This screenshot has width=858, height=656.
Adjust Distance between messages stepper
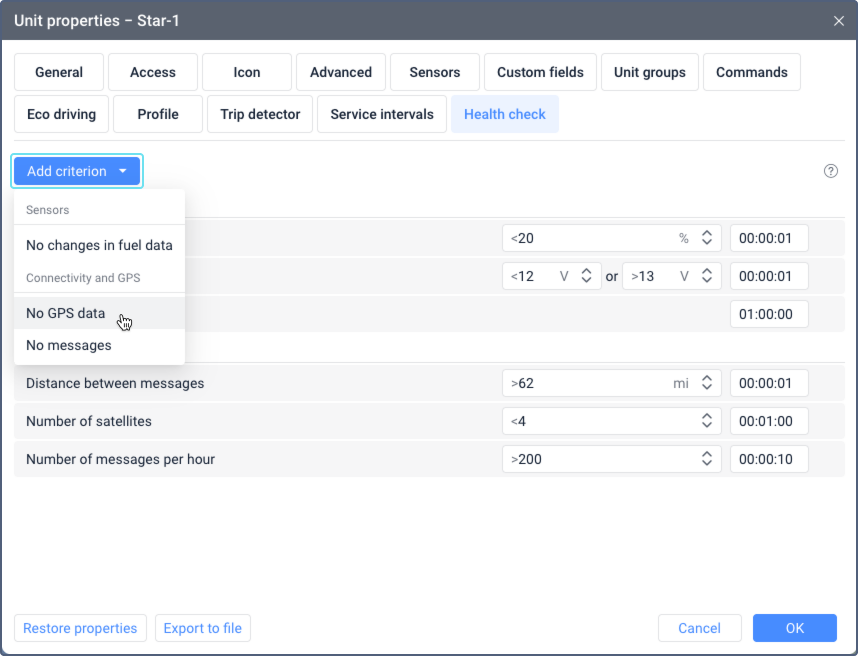(706, 383)
